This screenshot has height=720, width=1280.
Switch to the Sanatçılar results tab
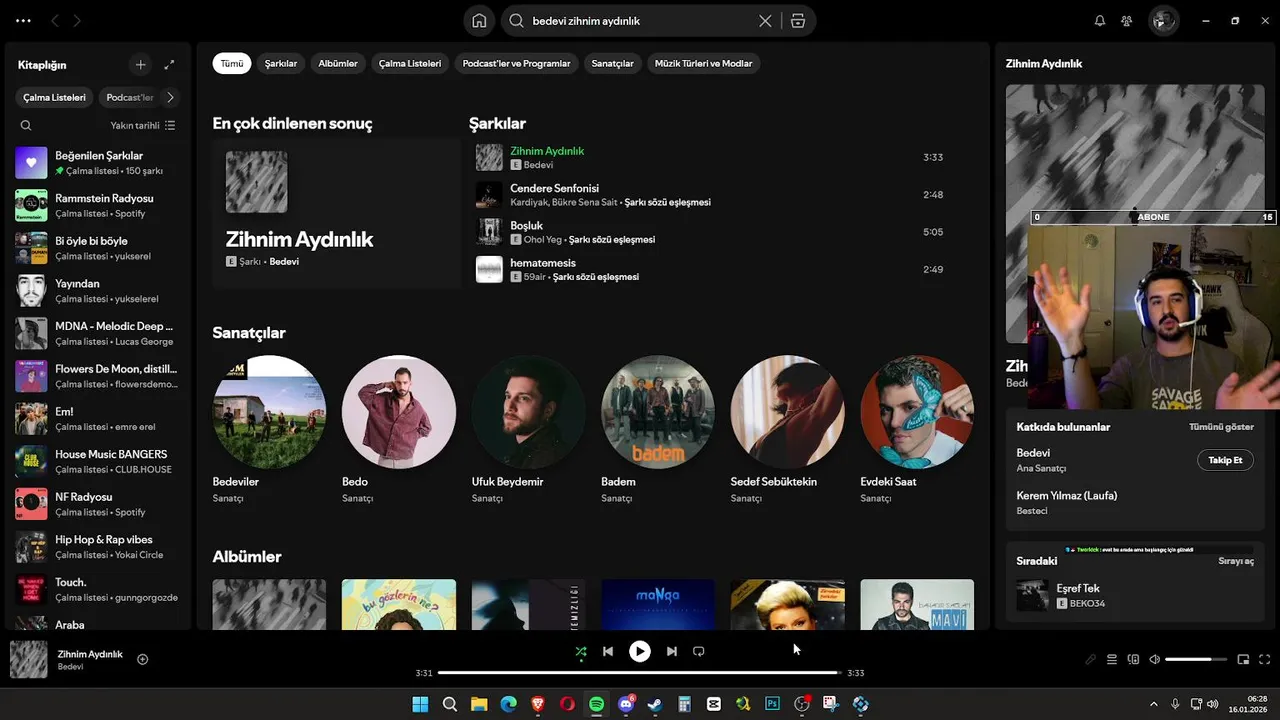click(x=613, y=63)
